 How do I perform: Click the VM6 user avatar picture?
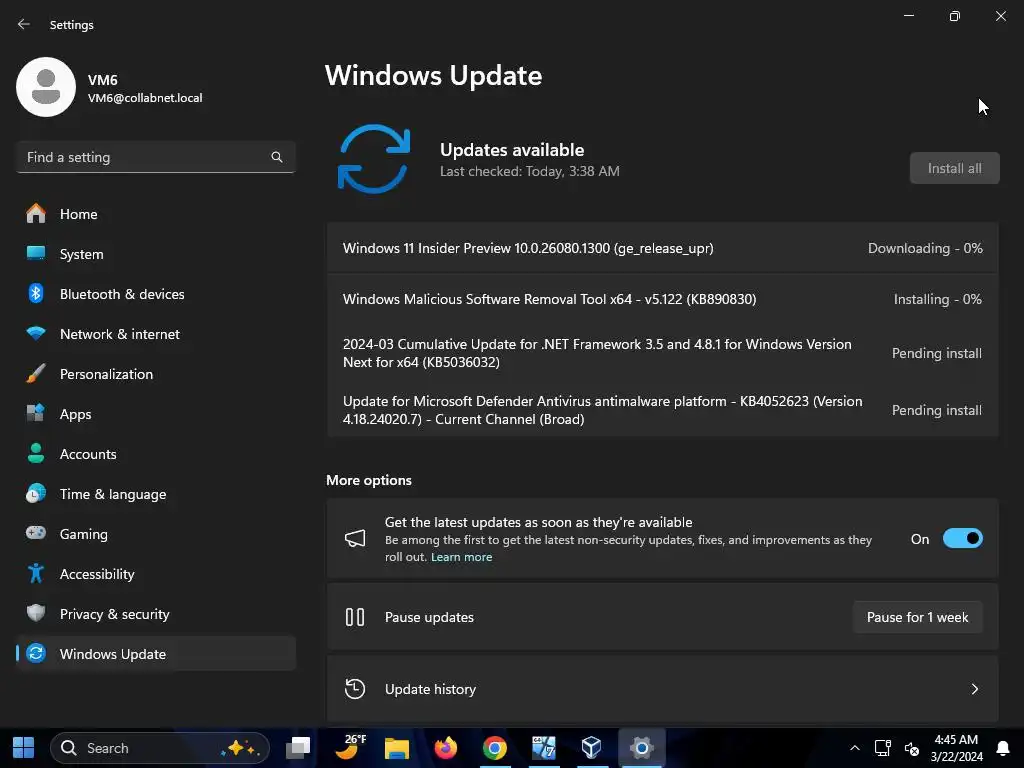[46, 87]
